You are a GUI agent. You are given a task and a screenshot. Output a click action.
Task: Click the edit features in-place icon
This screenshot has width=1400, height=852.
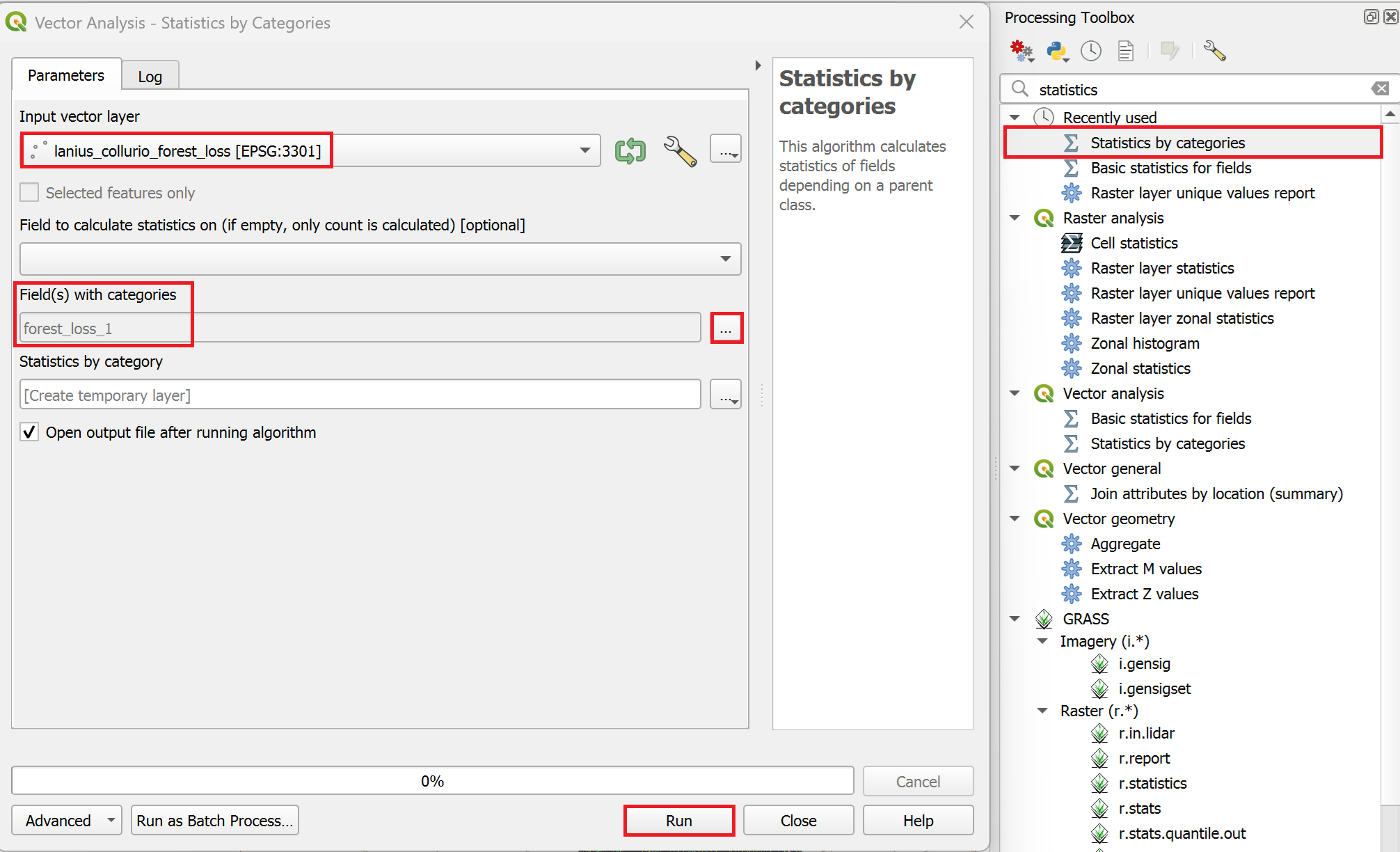(1170, 51)
